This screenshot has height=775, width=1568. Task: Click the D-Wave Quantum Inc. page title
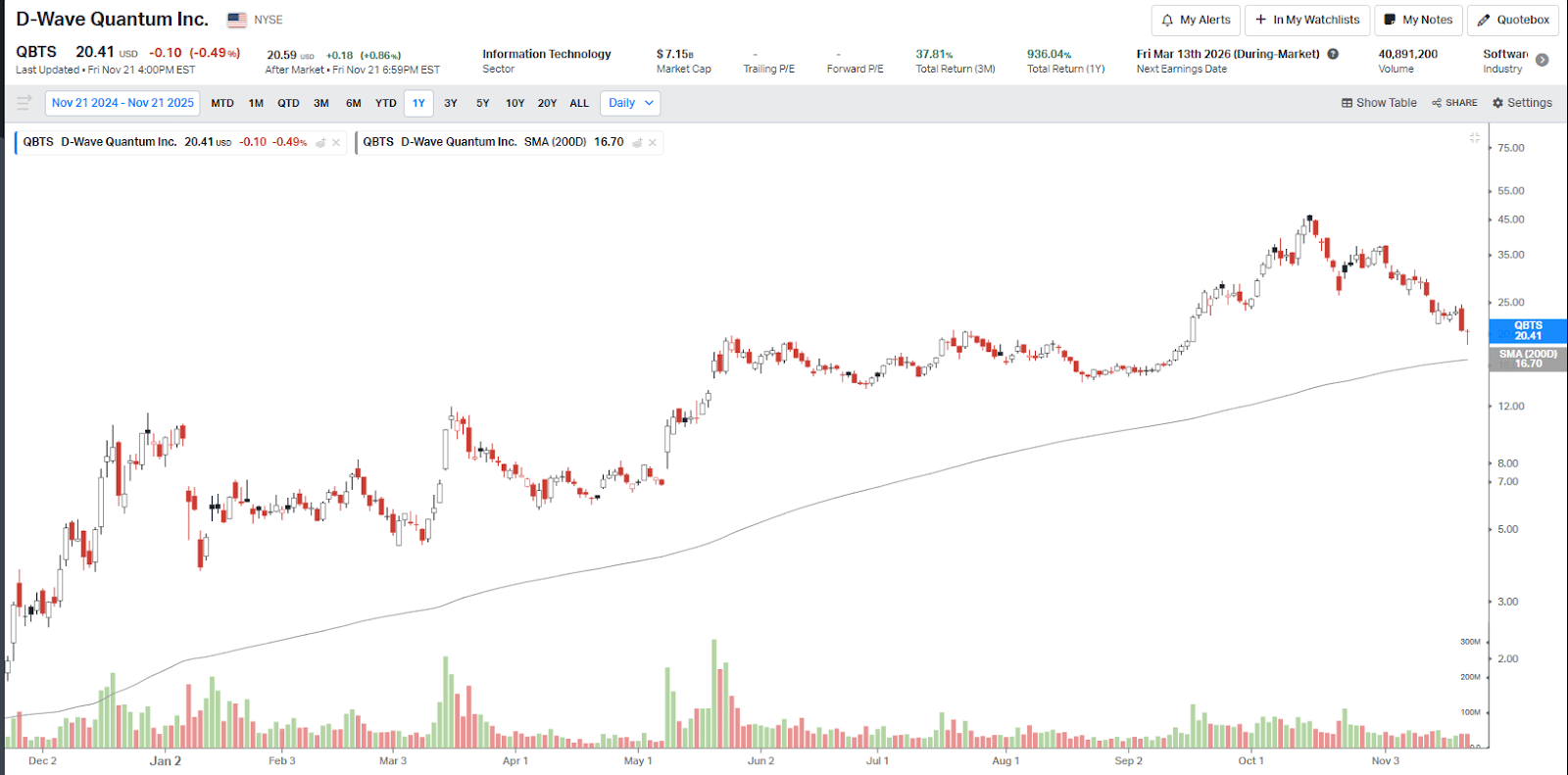tap(112, 20)
